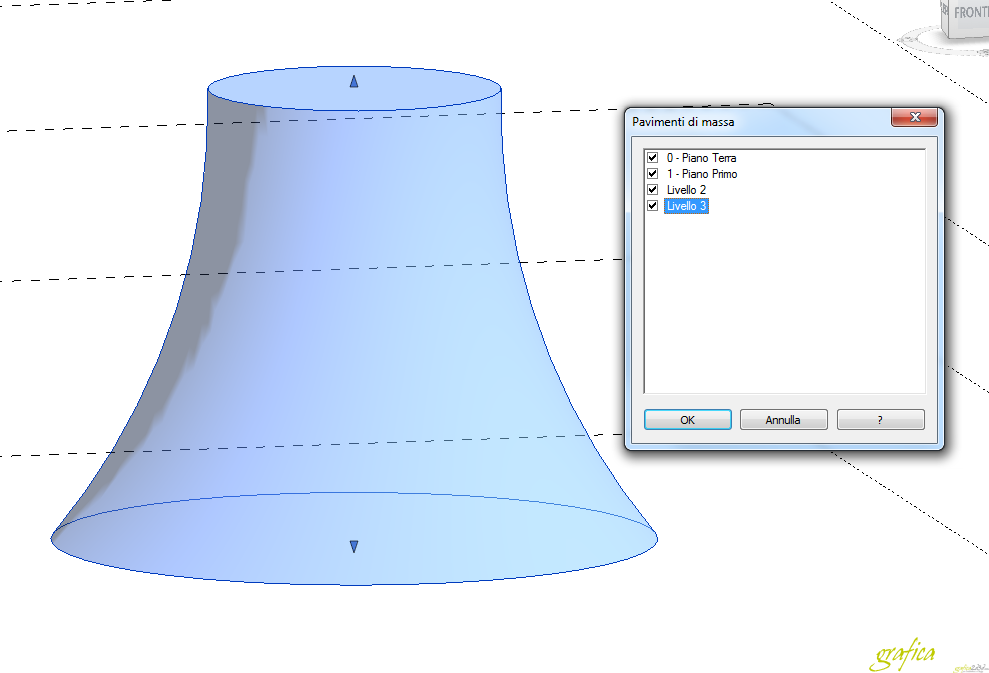Select the upward shape handle on the mass top
The width and height of the screenshot is (989, 673).
(x=353, y=81)
